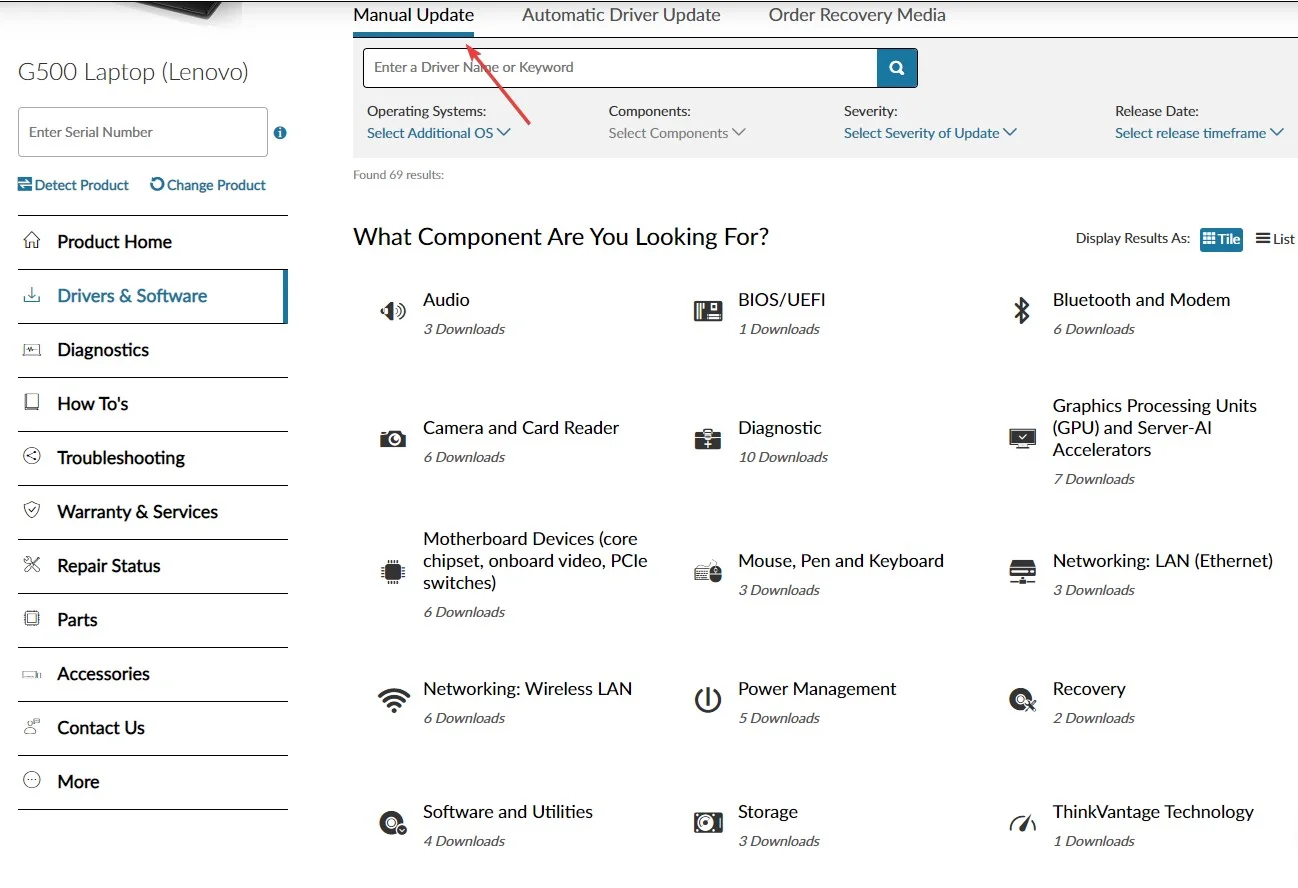
Task: Expand Select Severity of Update dropdown
Action: 930,133
